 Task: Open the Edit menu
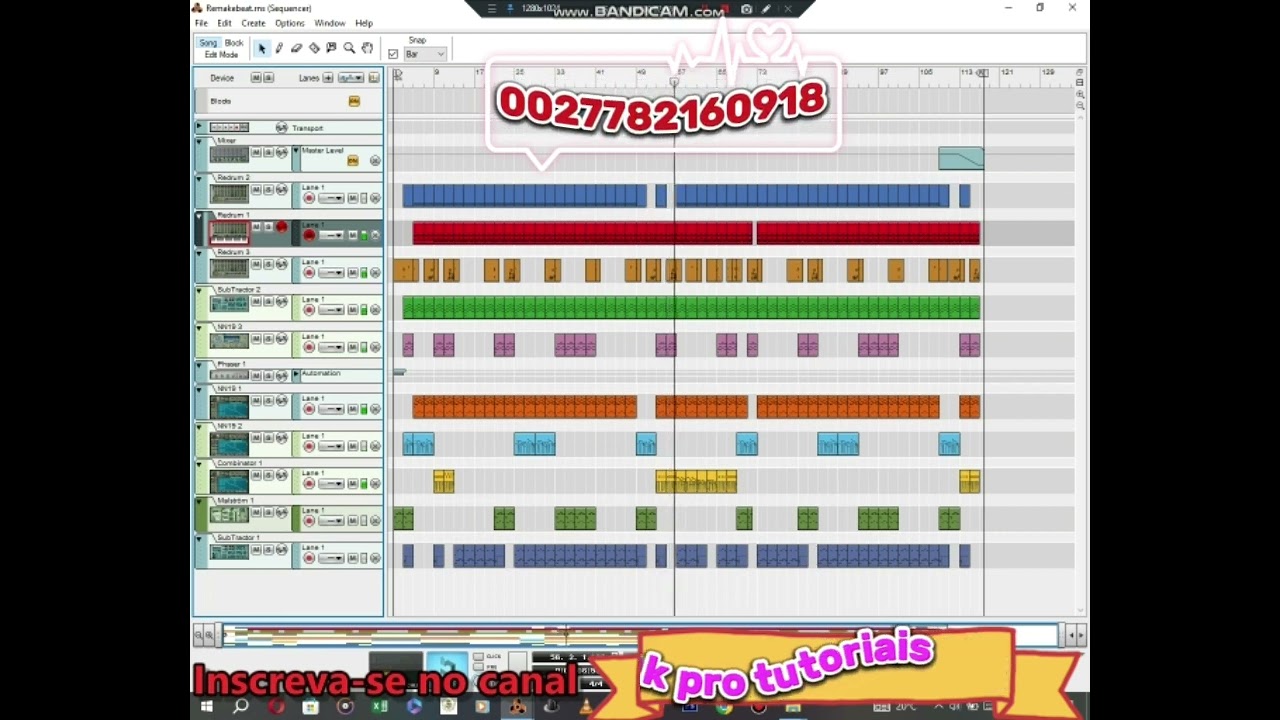click(224, 23)
